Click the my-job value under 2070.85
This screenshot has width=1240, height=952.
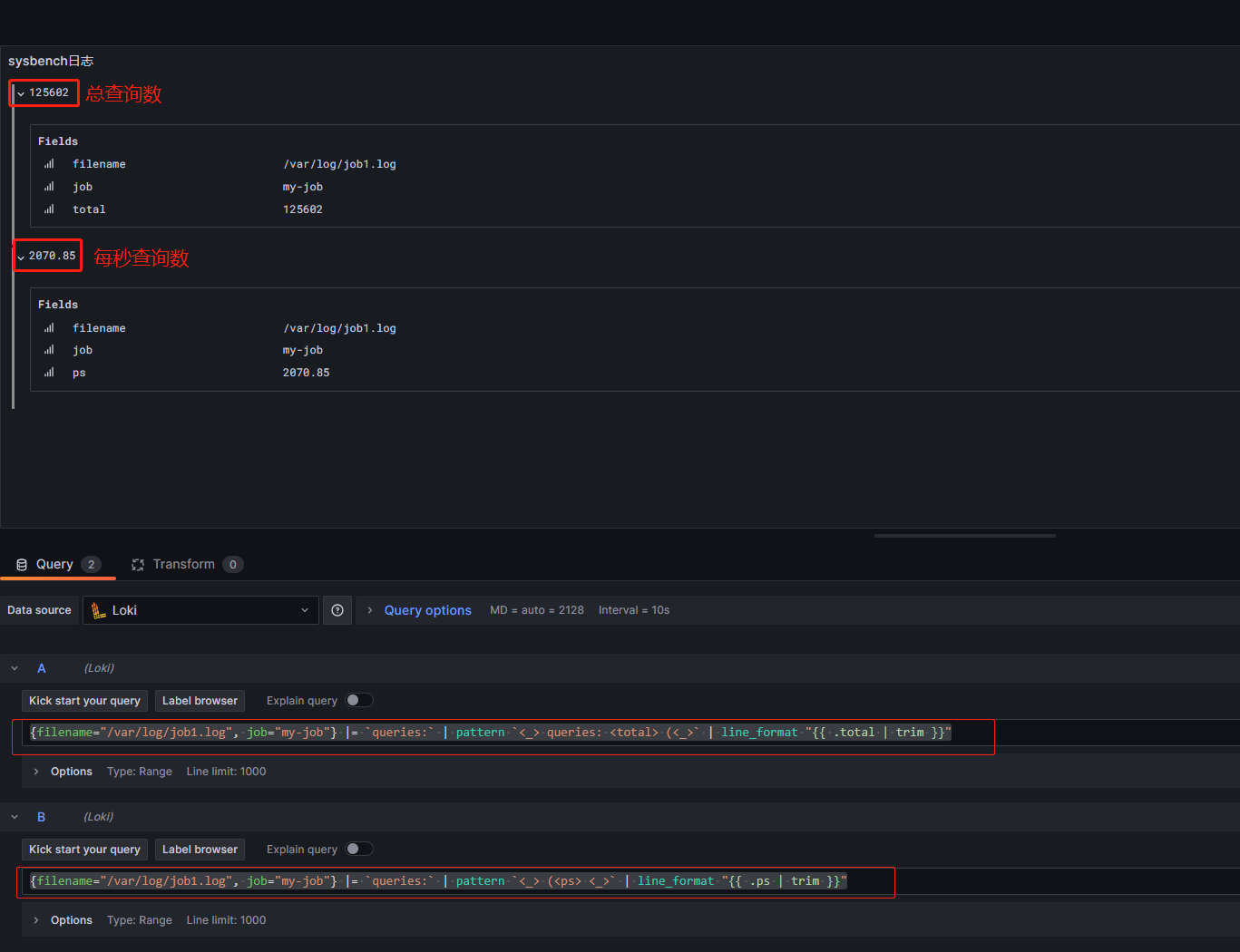click(x=302, y=350)
